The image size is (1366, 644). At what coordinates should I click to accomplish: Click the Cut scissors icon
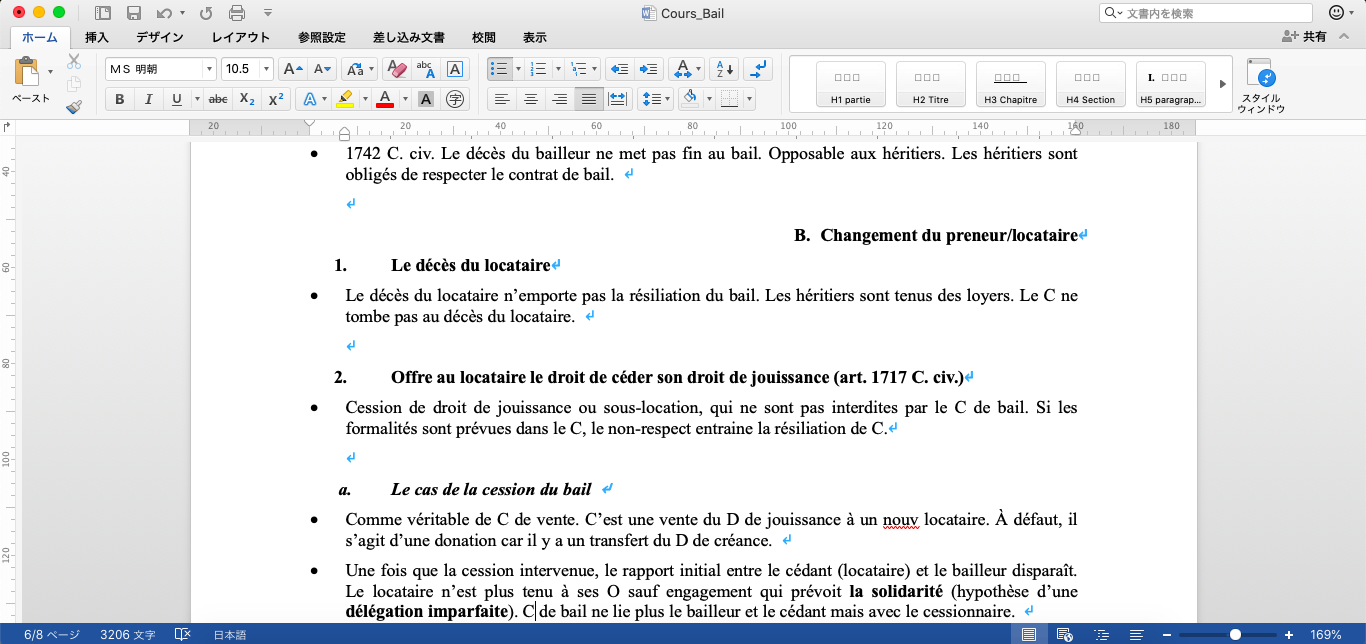click(x=74, y=61)
